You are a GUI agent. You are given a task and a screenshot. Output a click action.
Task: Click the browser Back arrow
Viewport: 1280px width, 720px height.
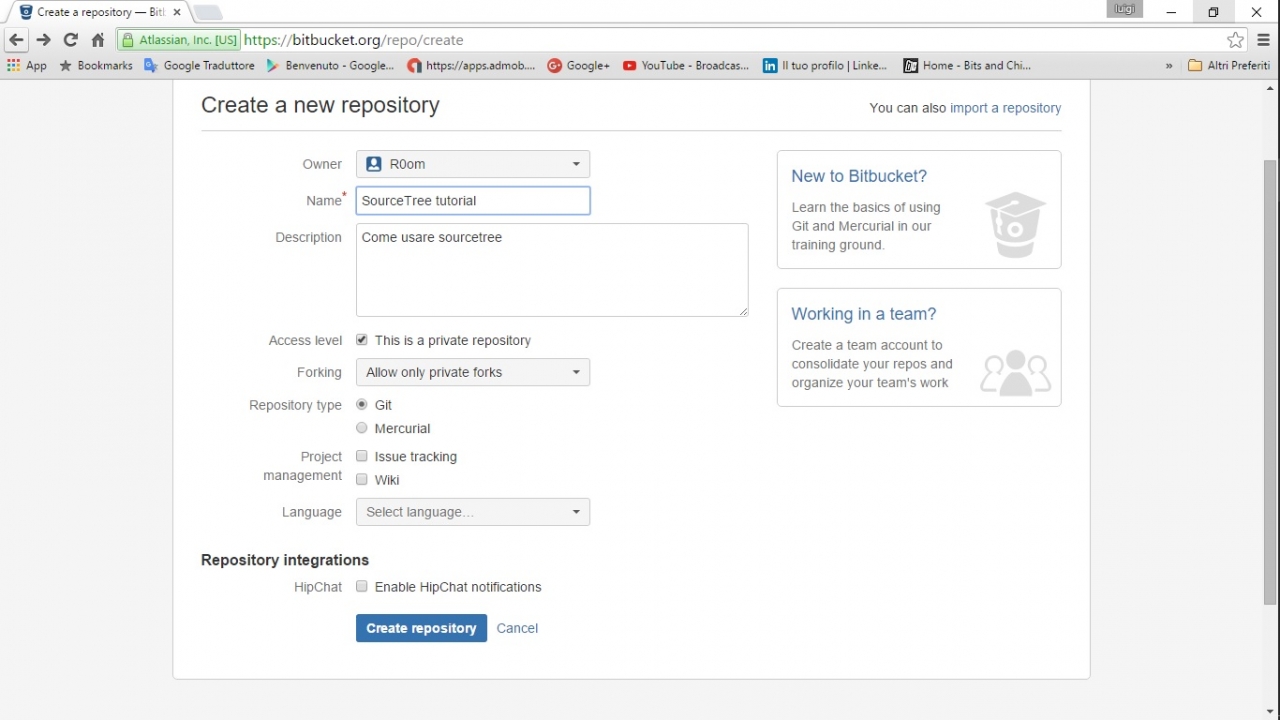pyautogui.click(x=16, y=40)
